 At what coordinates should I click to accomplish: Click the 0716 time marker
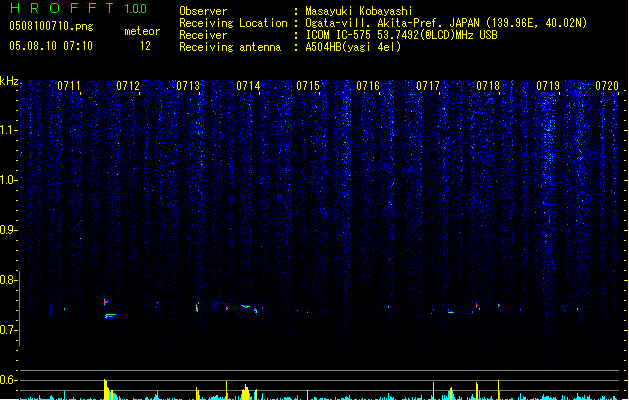(368, 86)
